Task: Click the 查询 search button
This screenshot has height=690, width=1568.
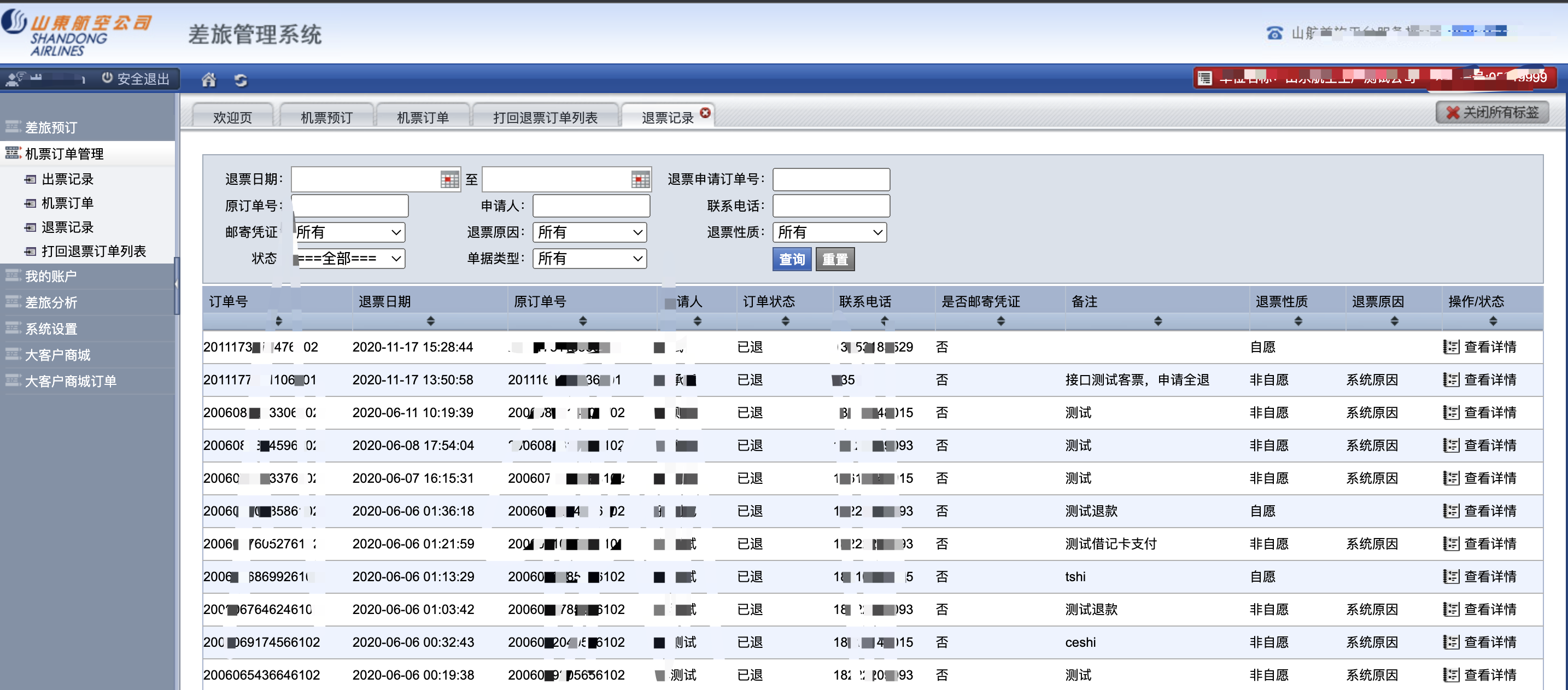Action: (x=792, y=259)
